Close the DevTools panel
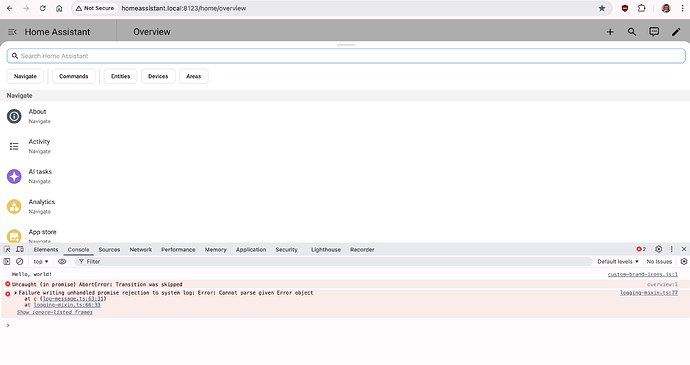This screenshot has height=365, width=690. 684,249
